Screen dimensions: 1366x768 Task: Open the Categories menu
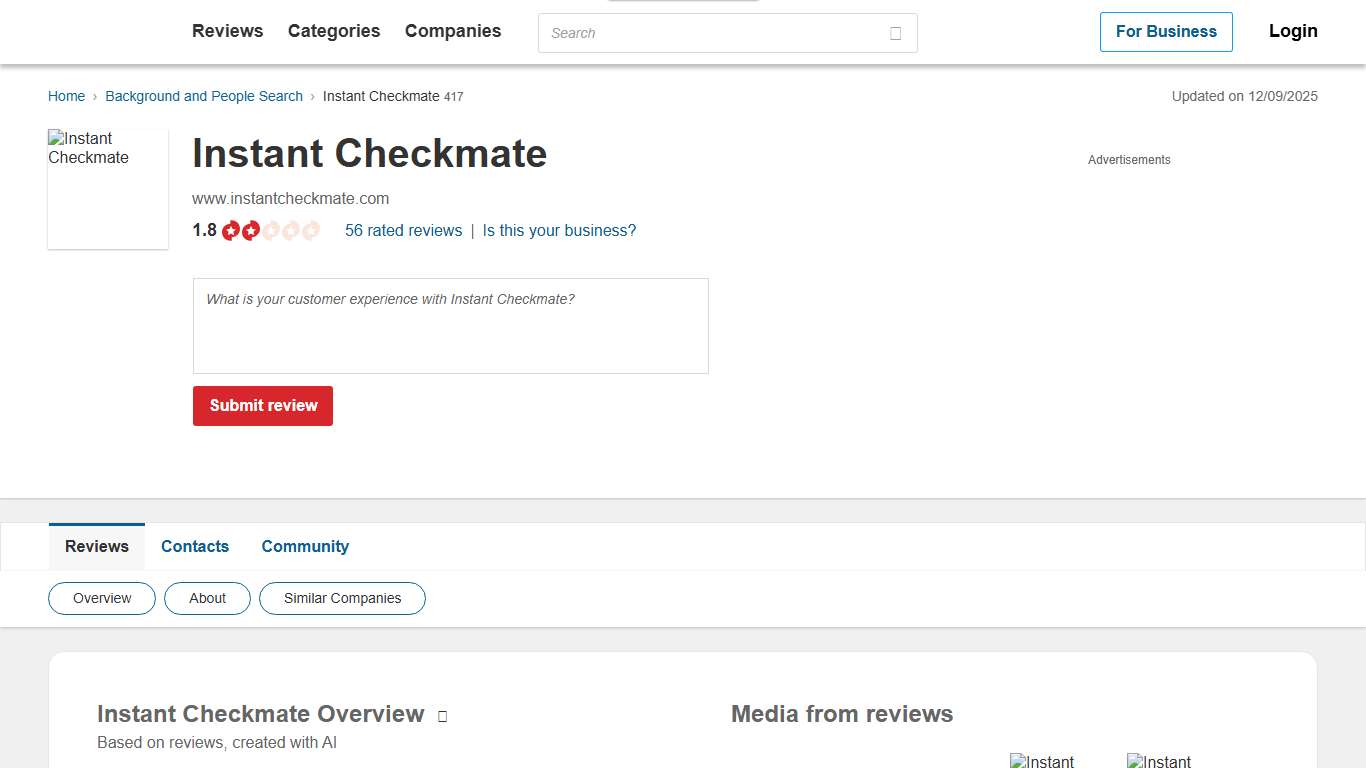(333, 31)
